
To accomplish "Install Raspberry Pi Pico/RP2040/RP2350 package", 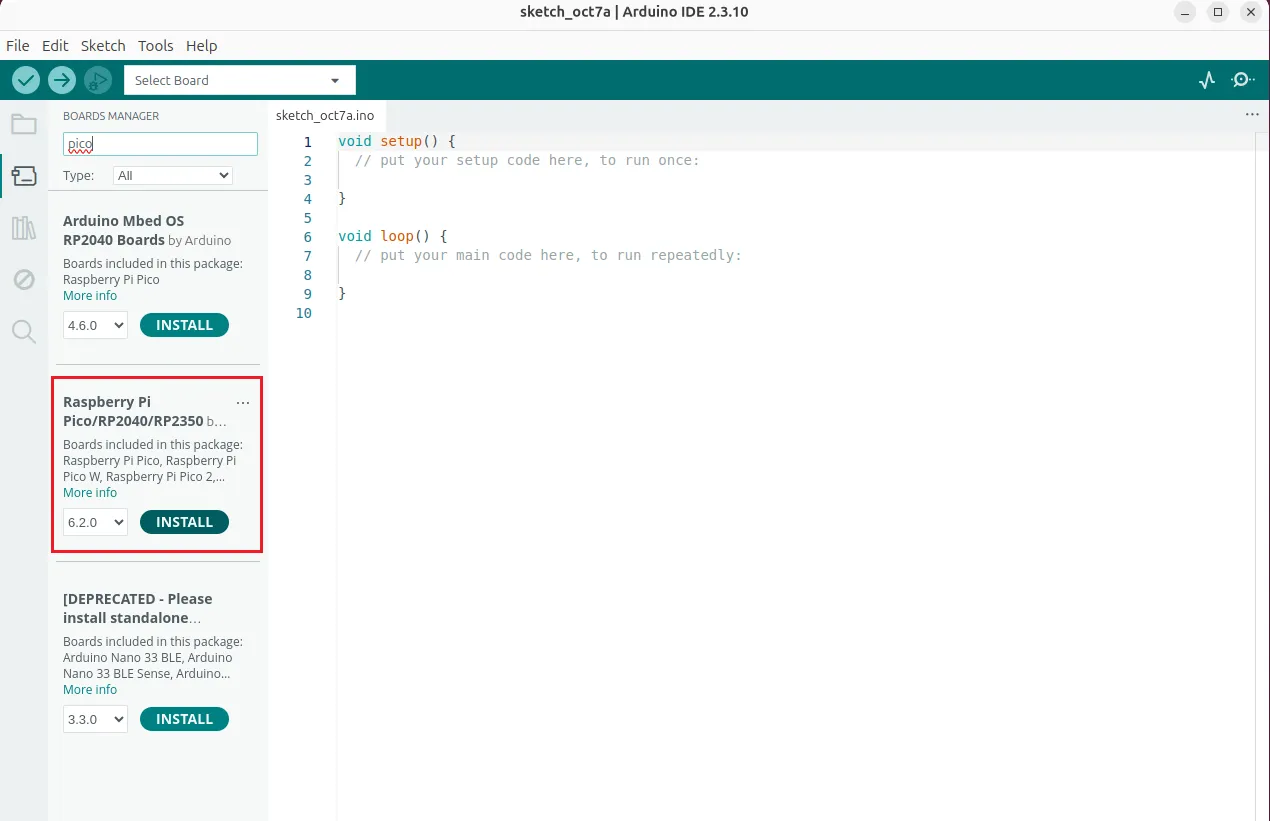I will tap(184, 522).
